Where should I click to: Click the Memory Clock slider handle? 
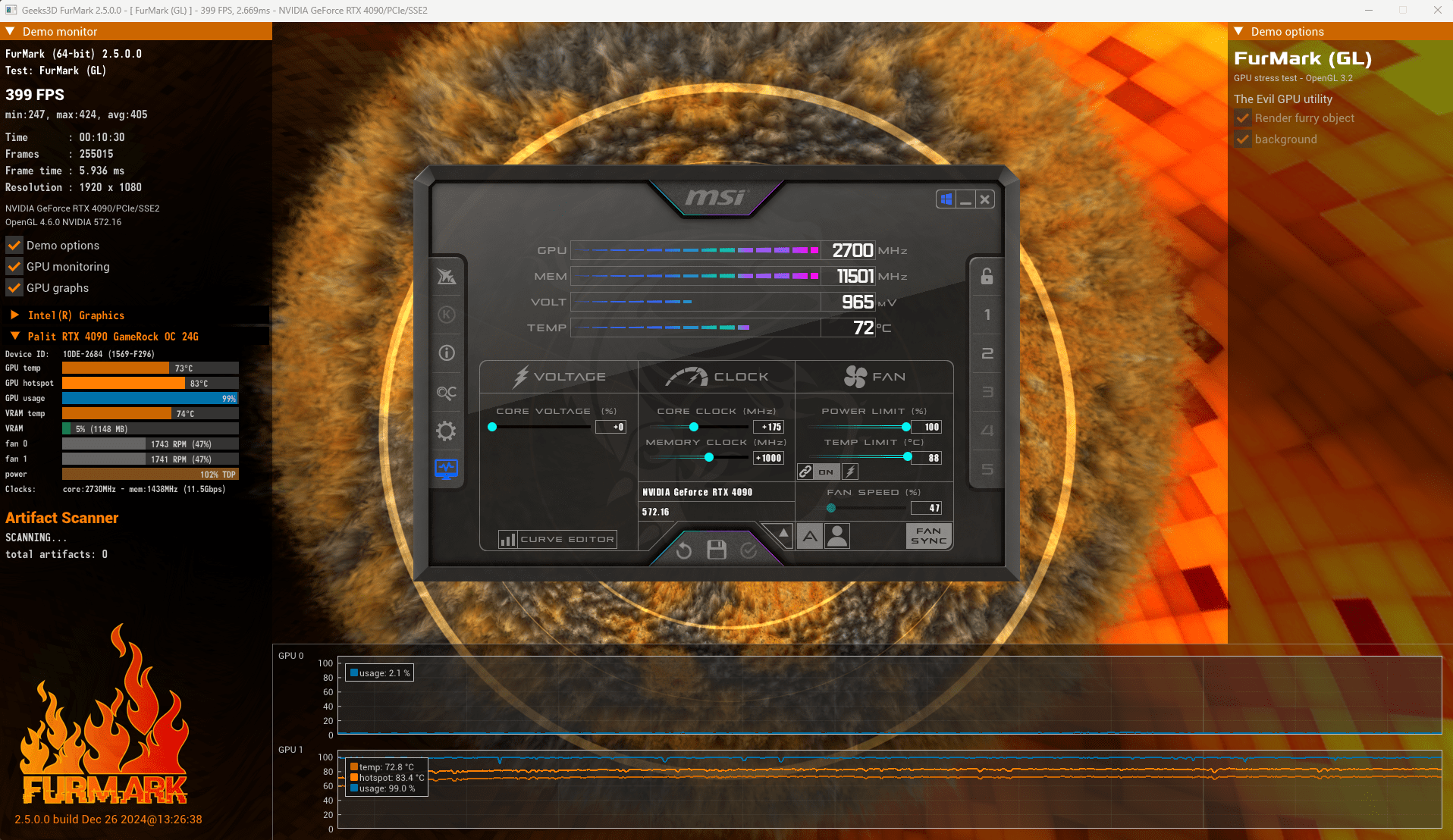pos(709,457)
